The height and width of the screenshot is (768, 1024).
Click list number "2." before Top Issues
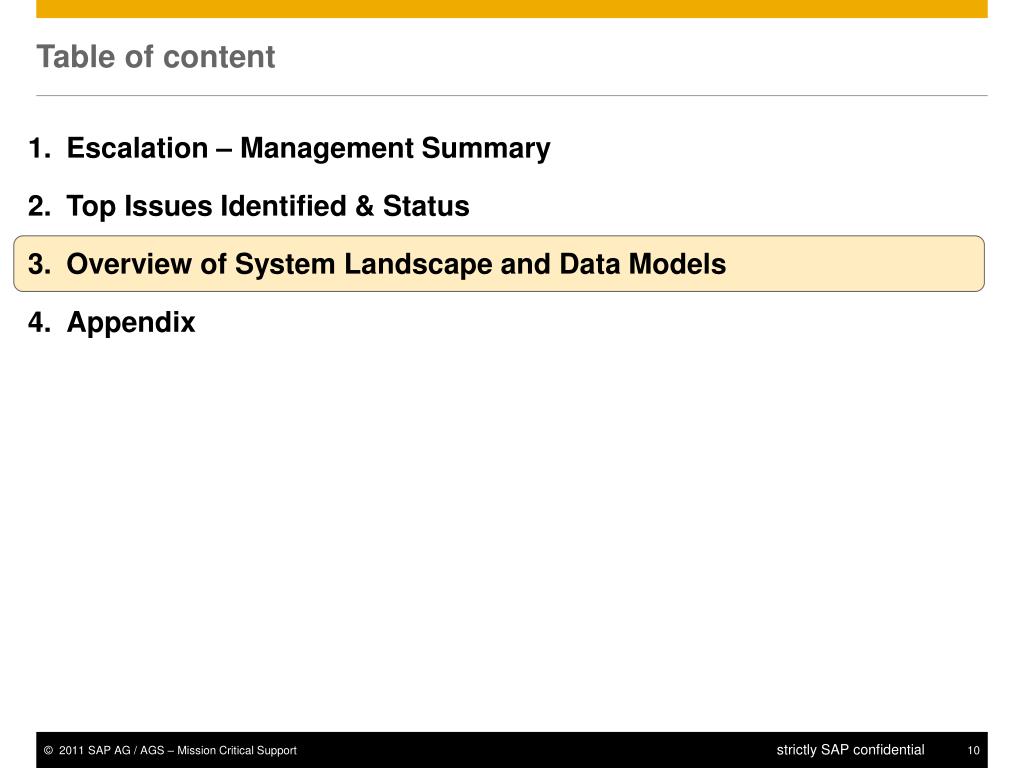(40, 207)
